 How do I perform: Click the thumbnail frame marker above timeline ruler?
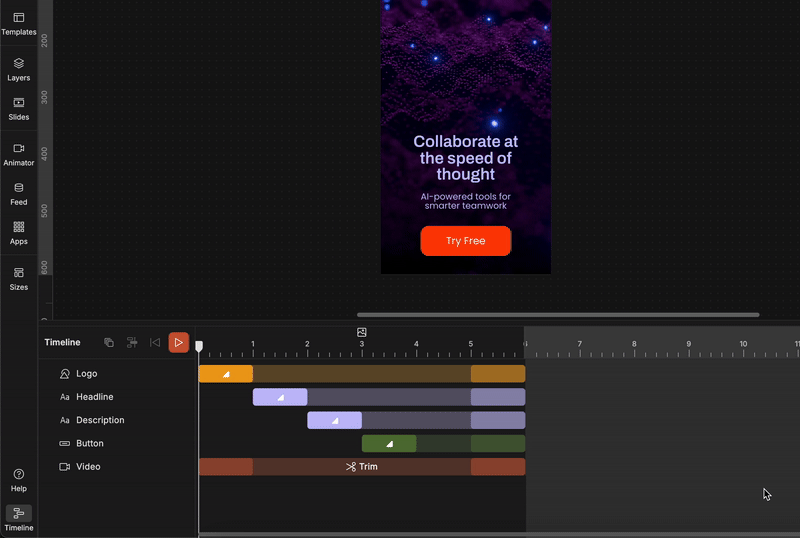(362, 332)
